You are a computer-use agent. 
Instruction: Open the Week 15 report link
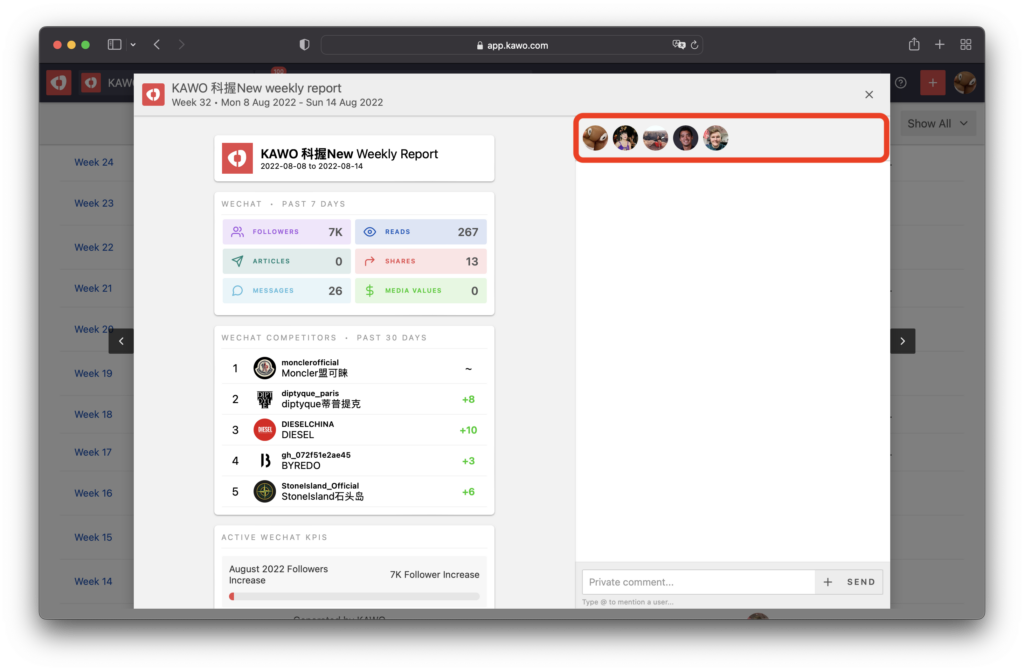(93, 537)
